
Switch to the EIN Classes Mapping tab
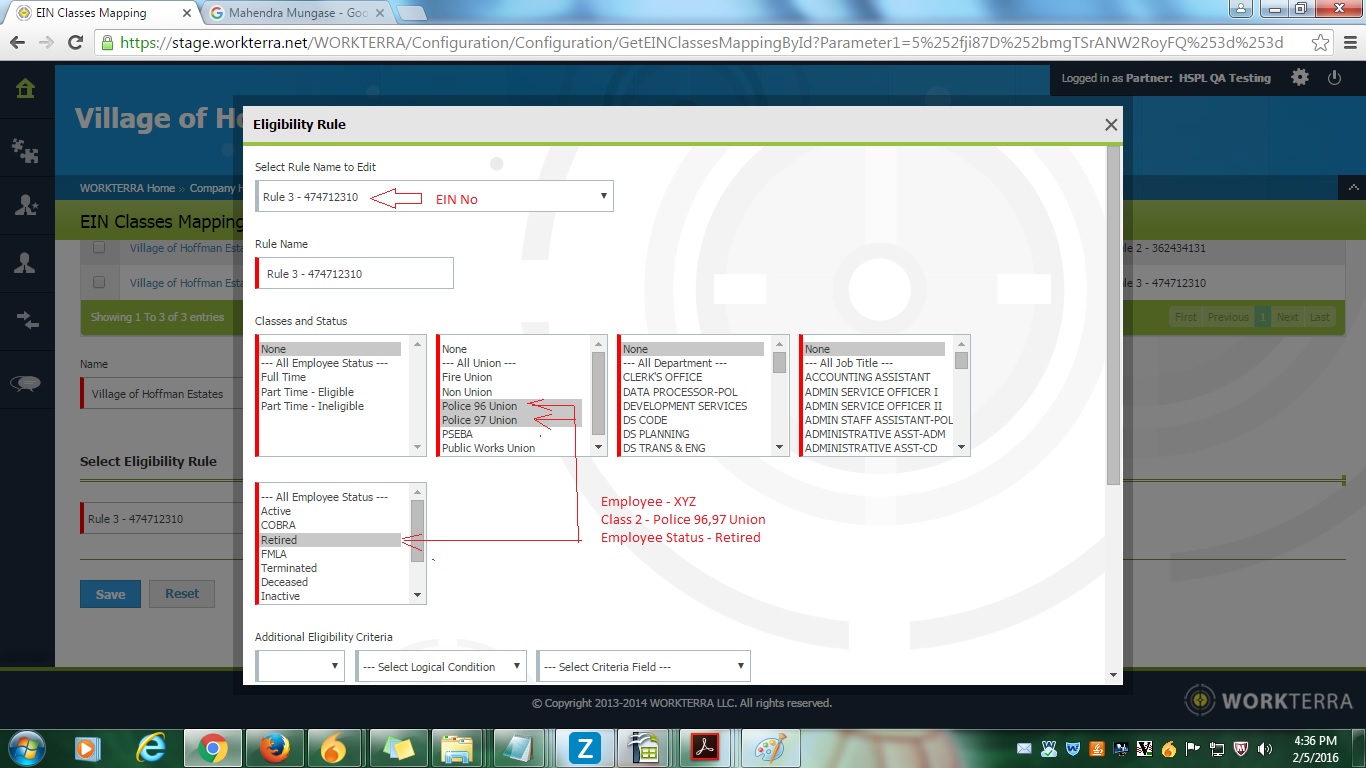point(93,13)
